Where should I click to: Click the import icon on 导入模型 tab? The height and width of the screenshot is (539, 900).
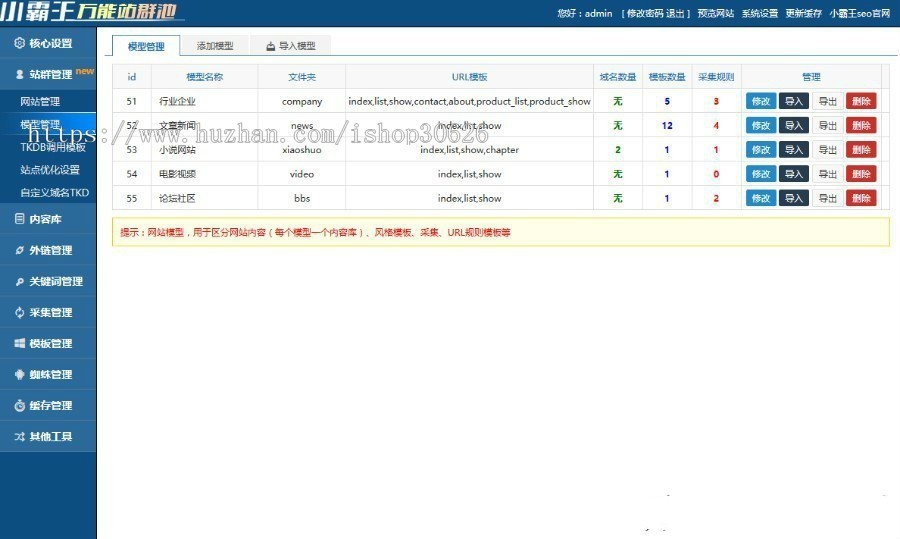[x=270, y=46]
